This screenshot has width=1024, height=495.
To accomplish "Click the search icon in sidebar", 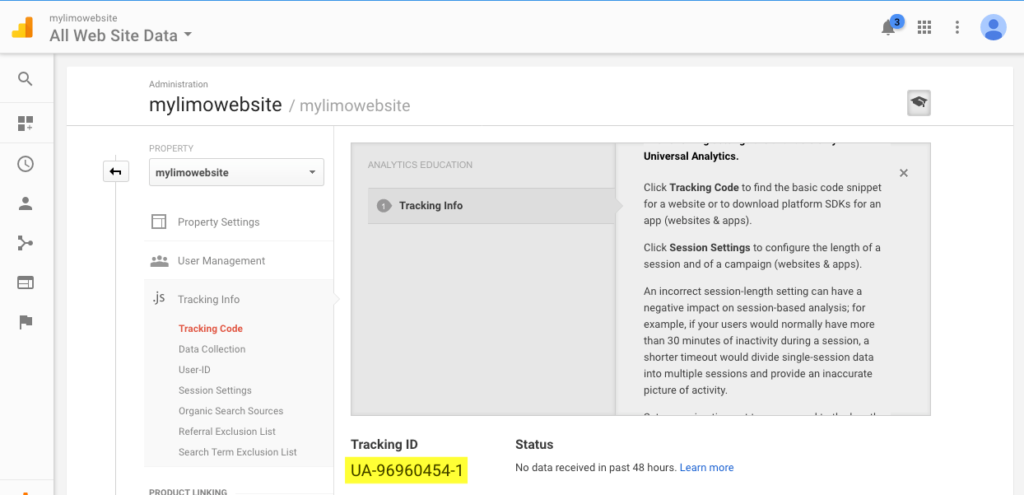I will coord(25,80).
